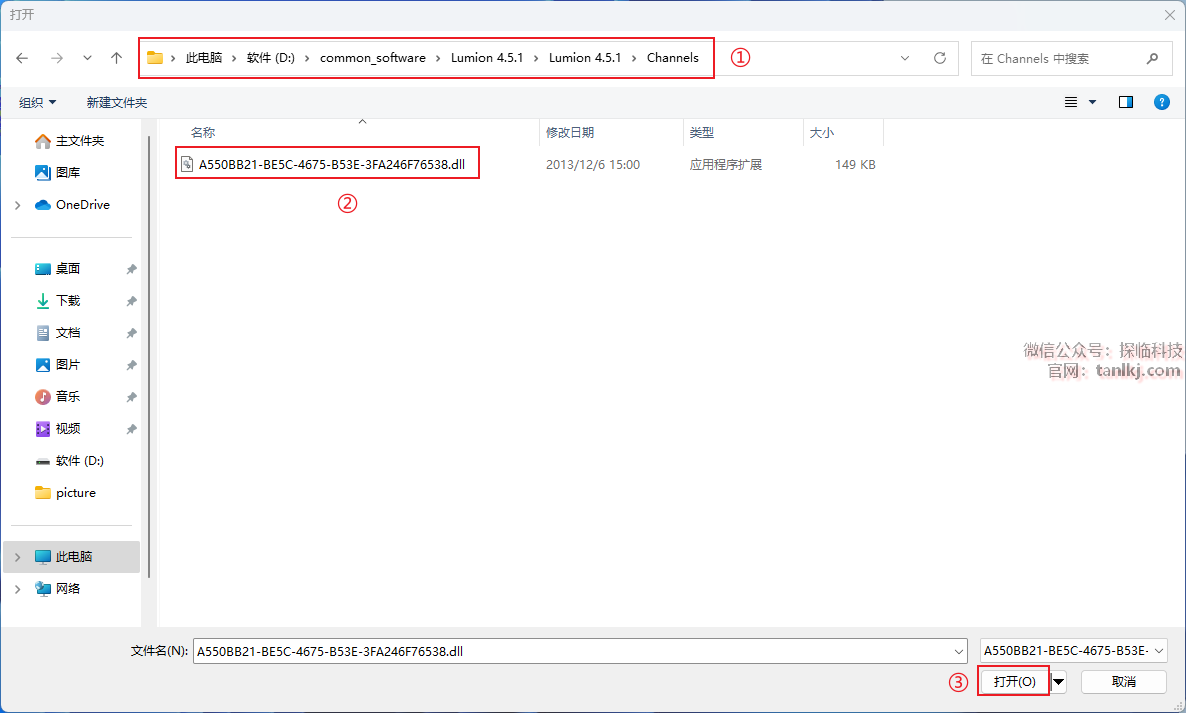Click the pin icon beside 图片
The height and width of the screenshot is (713, 1186).
click(x=132, y=365)
